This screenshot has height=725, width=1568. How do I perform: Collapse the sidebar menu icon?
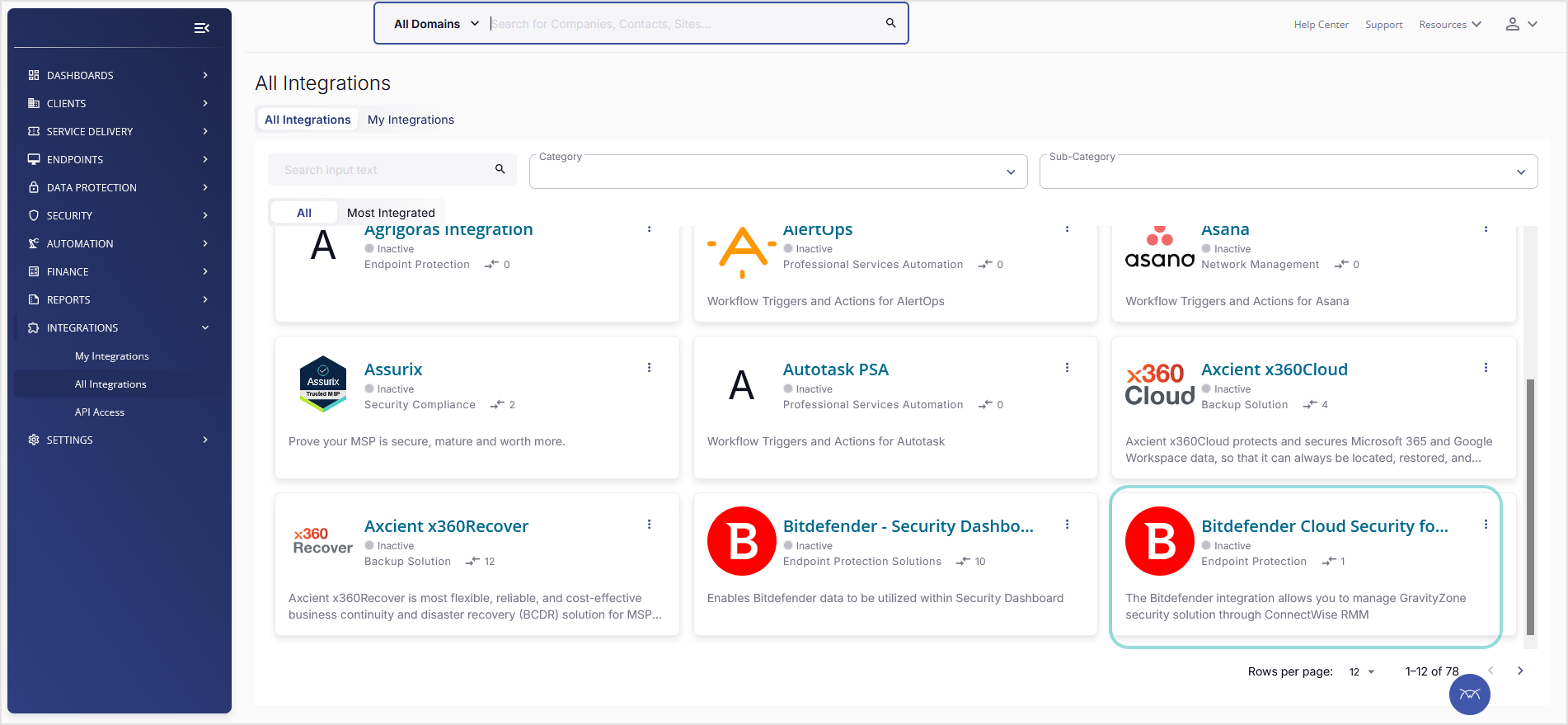coord(201,28)
